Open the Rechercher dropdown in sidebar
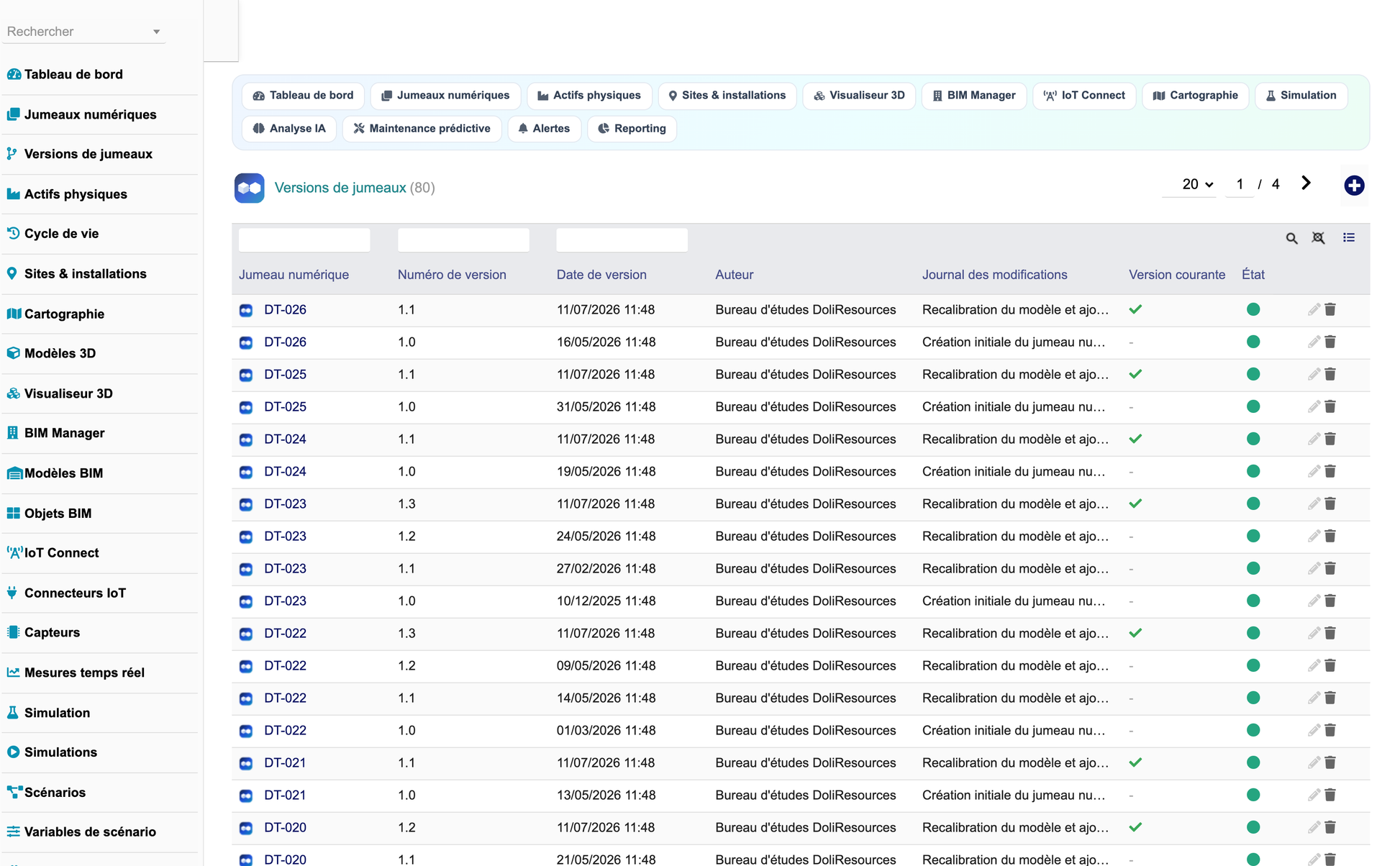The width and height of the screenshot is (1400, 866). [x=83, y=32]
